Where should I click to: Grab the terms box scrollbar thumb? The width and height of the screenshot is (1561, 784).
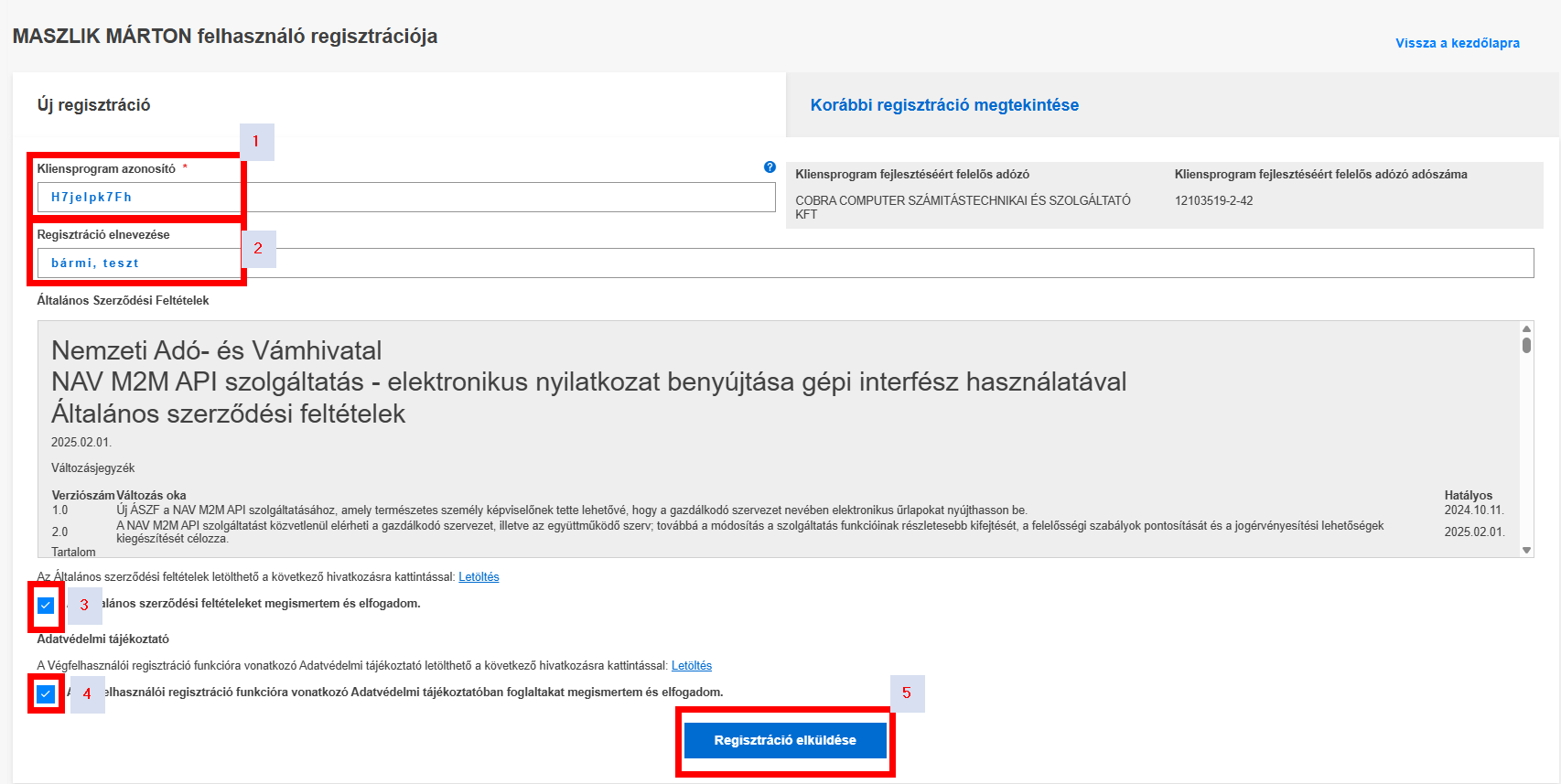pos(1526,345)
